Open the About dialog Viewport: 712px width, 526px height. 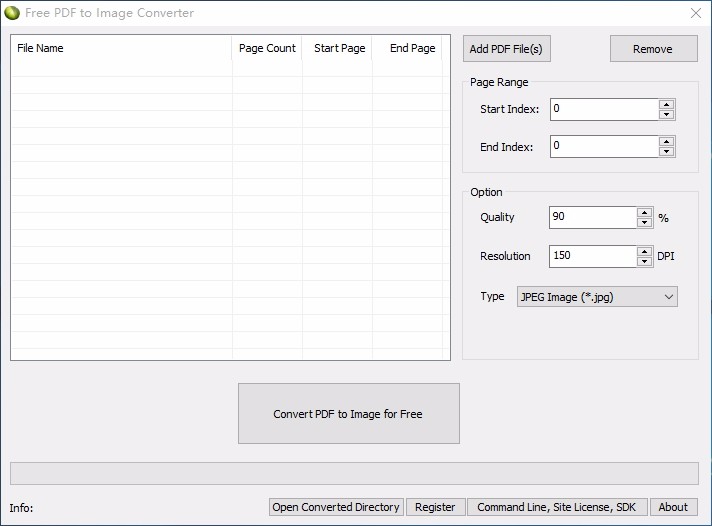[673, 507]
